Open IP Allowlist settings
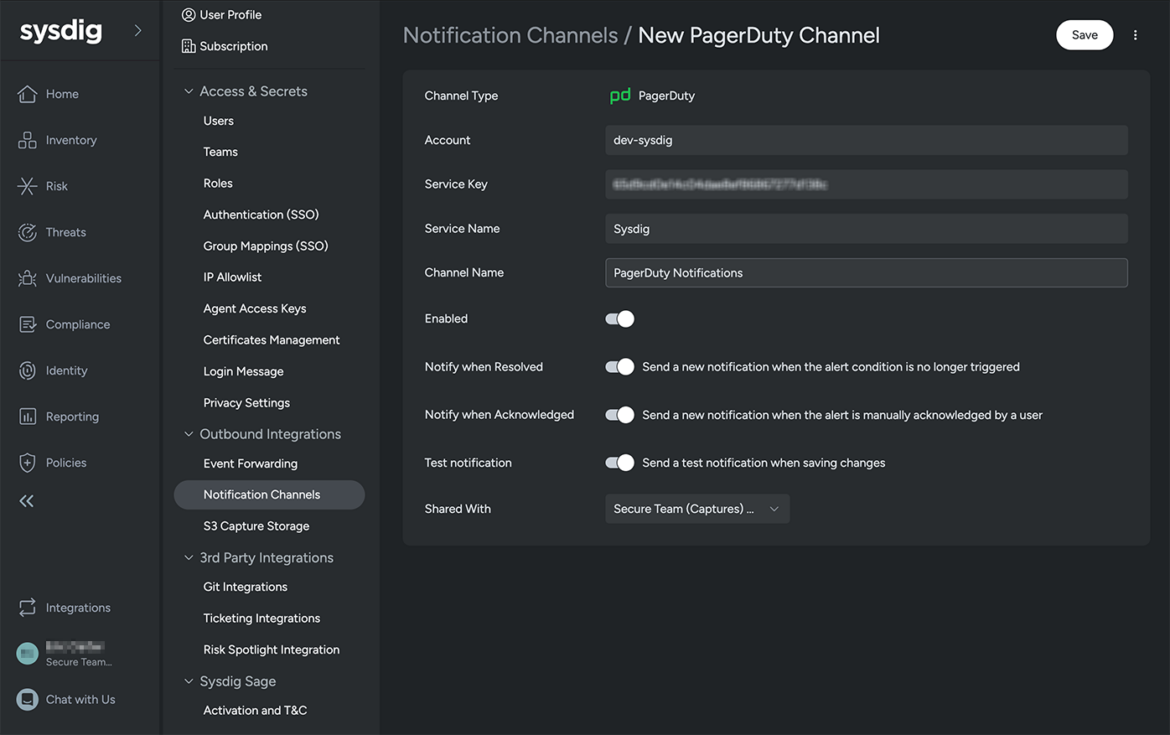The width and height of the screenshot is (1170, 735). (x=232, y=277)
